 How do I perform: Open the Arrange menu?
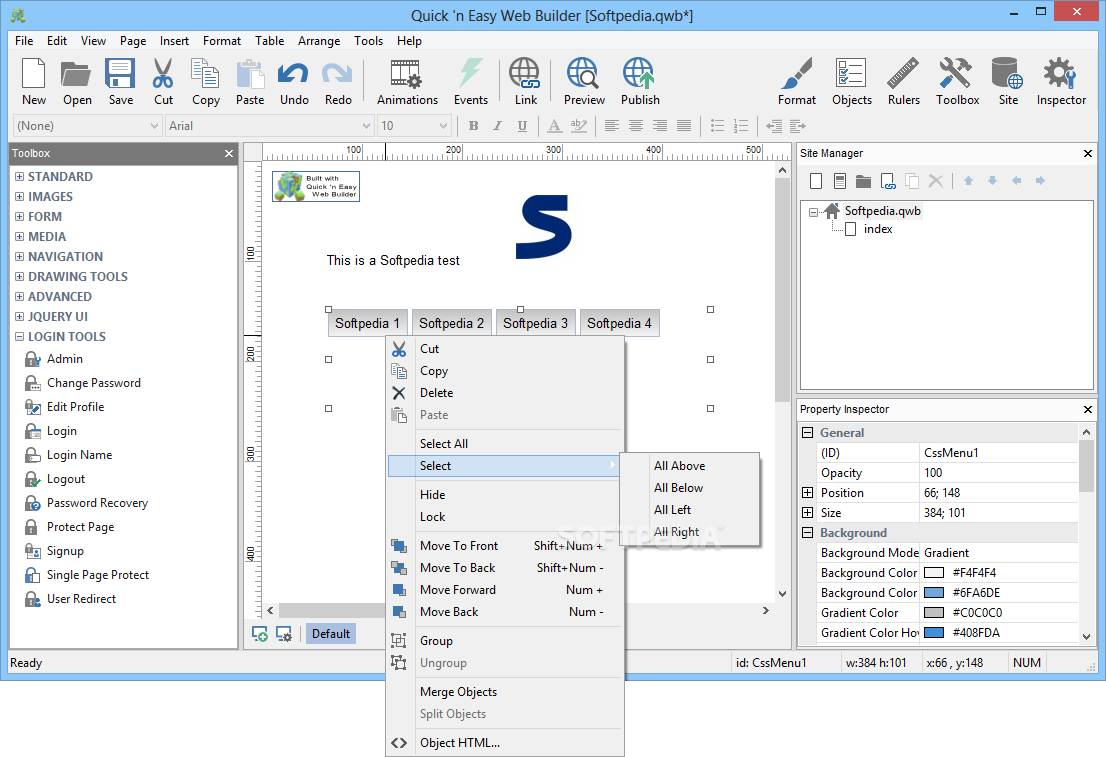[319, 41]
